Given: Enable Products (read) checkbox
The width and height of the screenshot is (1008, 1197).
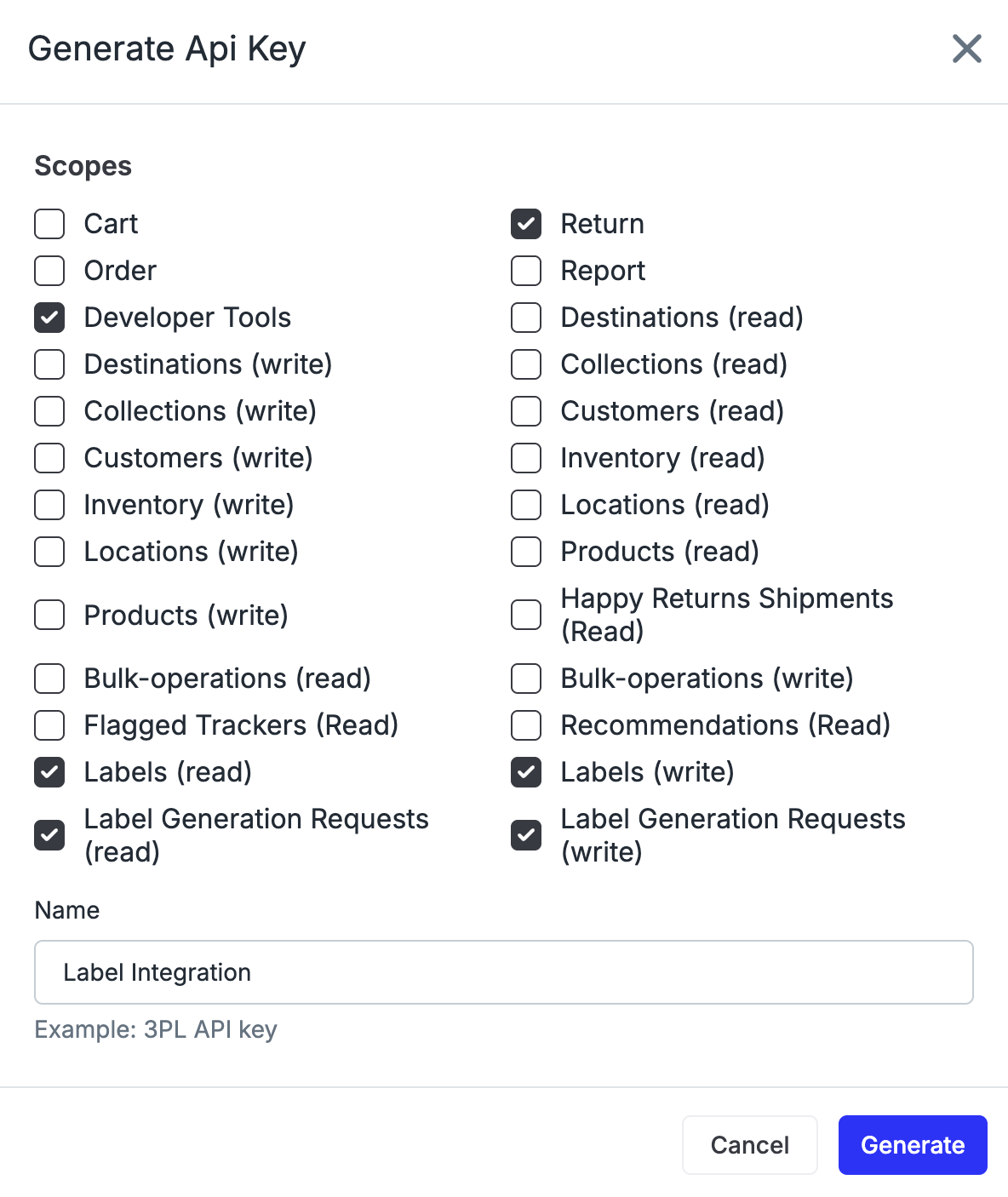Looking at the screenshot, I should click(x=526, y=552).
